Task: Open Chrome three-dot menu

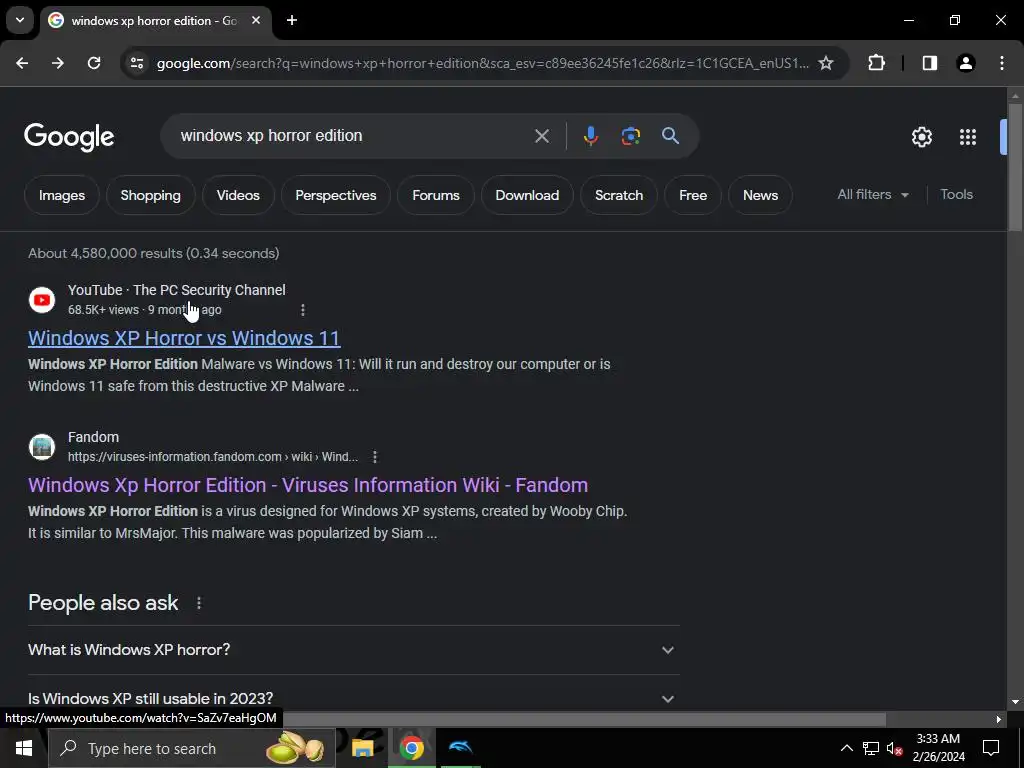Action: (1002, 63)
